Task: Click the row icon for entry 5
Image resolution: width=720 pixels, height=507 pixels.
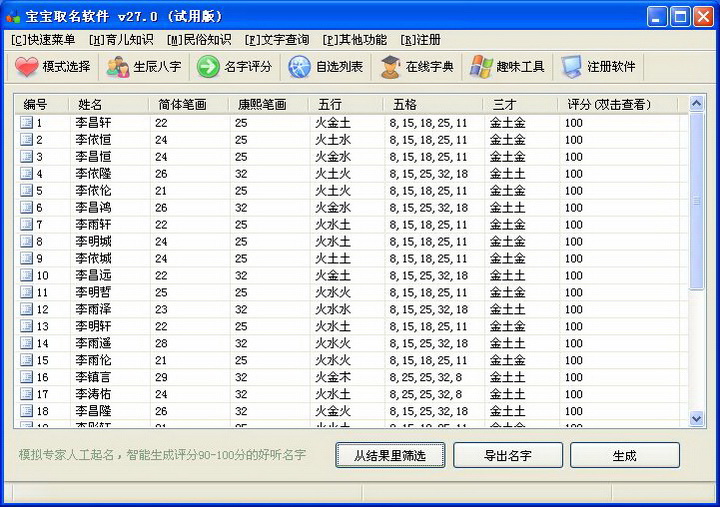Action: point(27,191)
